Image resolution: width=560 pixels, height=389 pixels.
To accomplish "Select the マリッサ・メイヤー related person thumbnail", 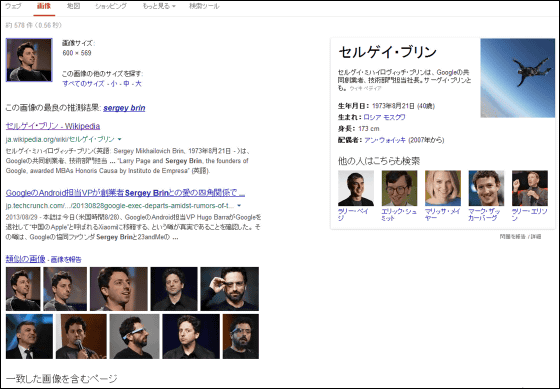I will pyautogui.click(x=443, y=188).
